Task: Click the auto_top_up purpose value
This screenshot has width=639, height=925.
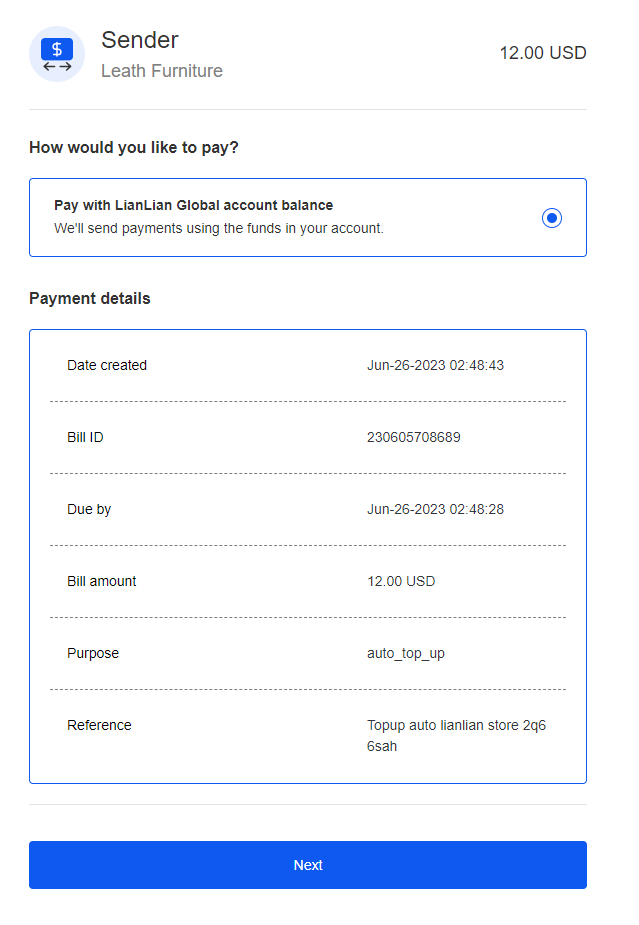Action: click(406, 654)
